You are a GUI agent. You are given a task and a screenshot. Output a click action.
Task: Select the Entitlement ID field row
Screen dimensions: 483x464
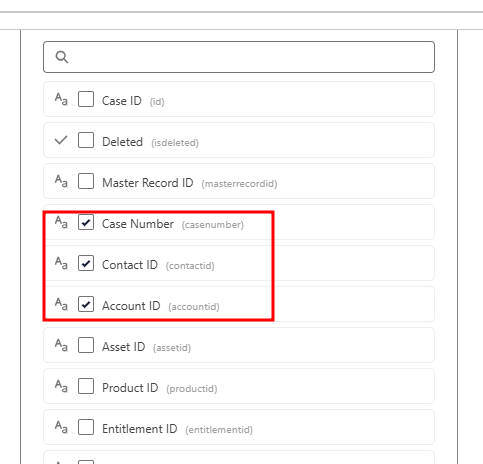tap(239, 427)
